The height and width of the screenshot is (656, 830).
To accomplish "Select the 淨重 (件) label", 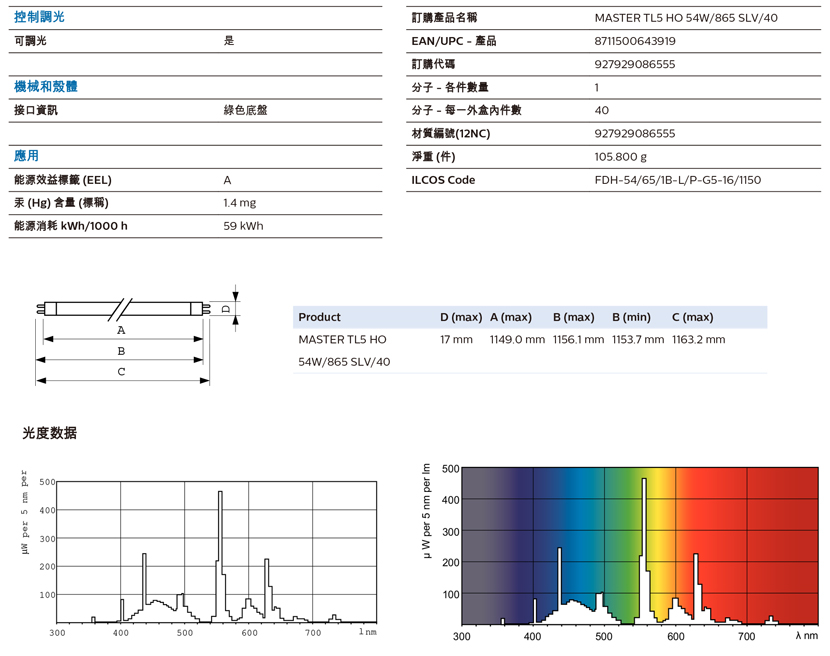I will coord(433,157).
